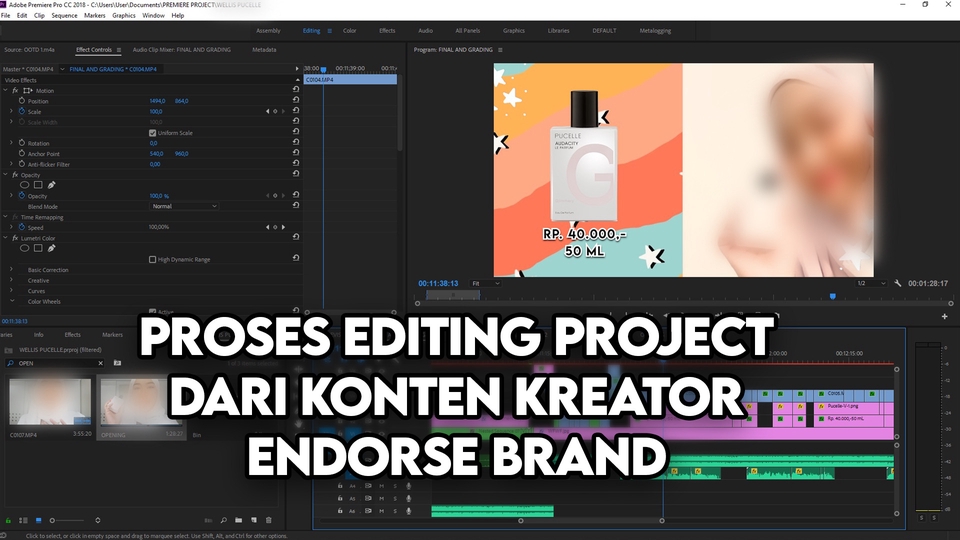Open Audio Clip Mixer tab
Image resolution: width=960 pixels, height=540 pixels.
(x=182, y=50)
